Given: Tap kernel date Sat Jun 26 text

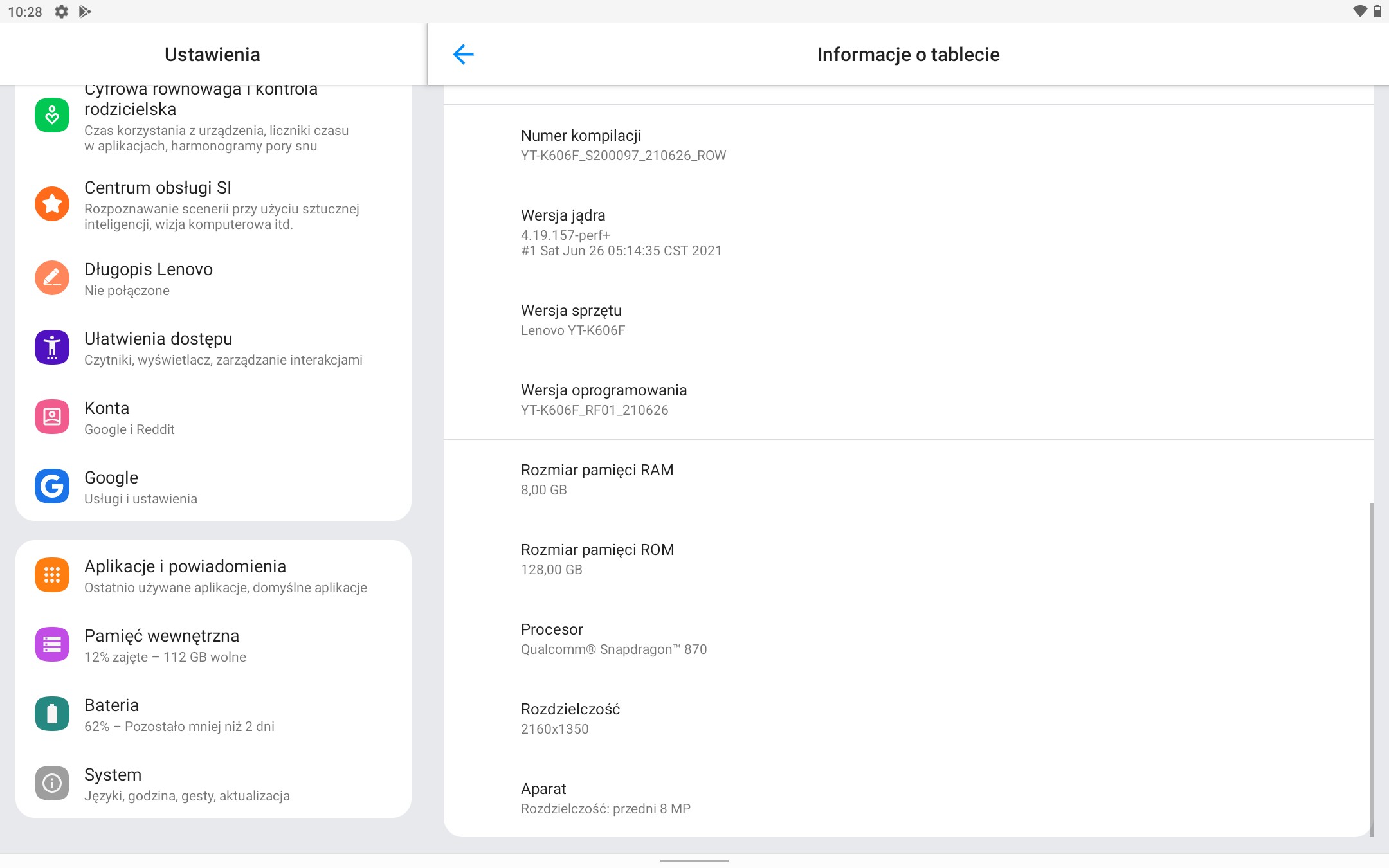Looking at the screenshot, I should click(x=621, y=251).
